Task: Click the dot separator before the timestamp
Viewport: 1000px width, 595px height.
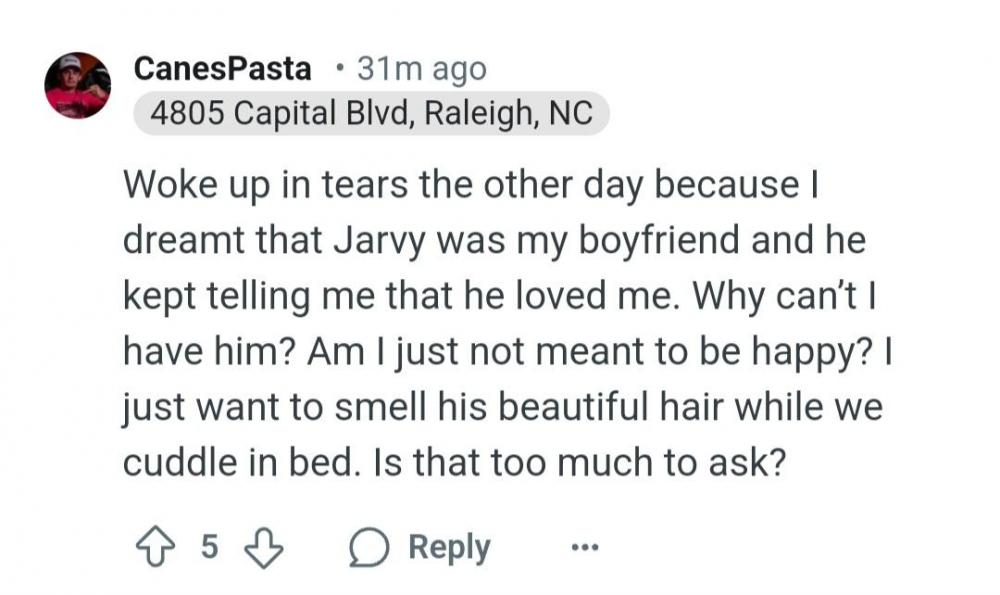Action: click(x=341, y=68)
